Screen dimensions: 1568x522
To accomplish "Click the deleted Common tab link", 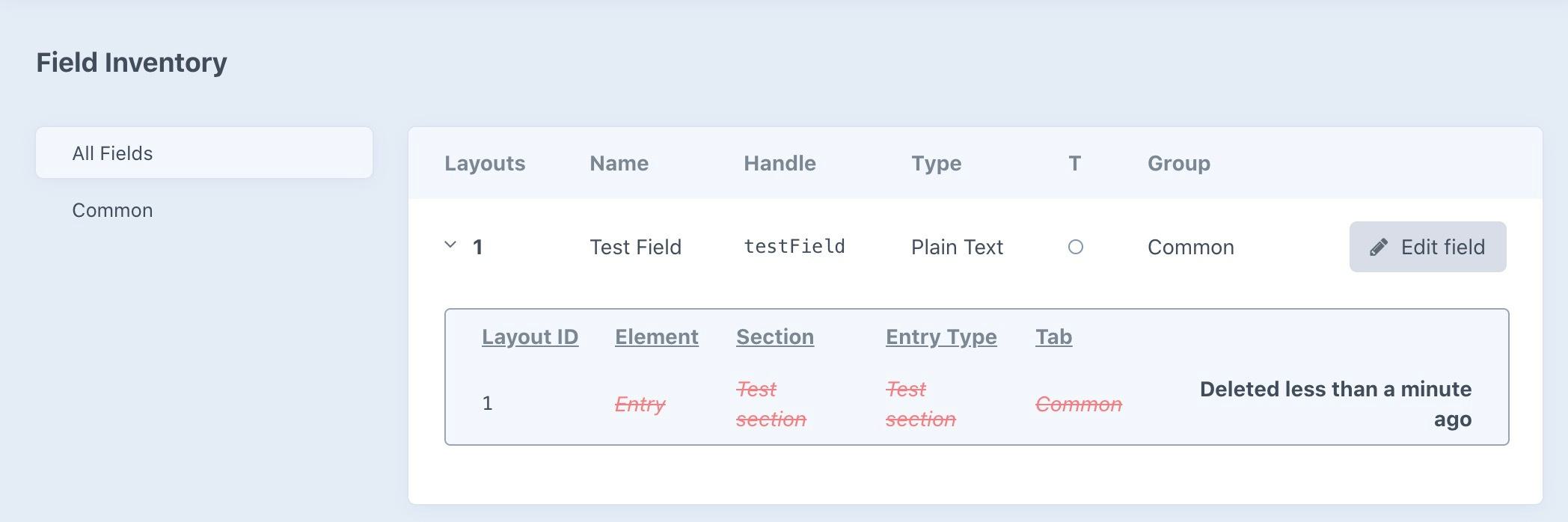I will [x=1078, y=404].
